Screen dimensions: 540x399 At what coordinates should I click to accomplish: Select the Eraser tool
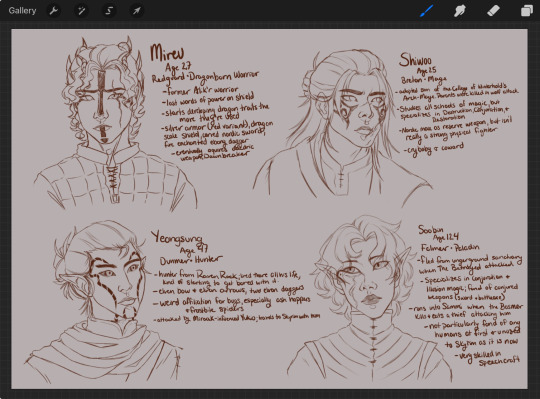tap(493, 11)
